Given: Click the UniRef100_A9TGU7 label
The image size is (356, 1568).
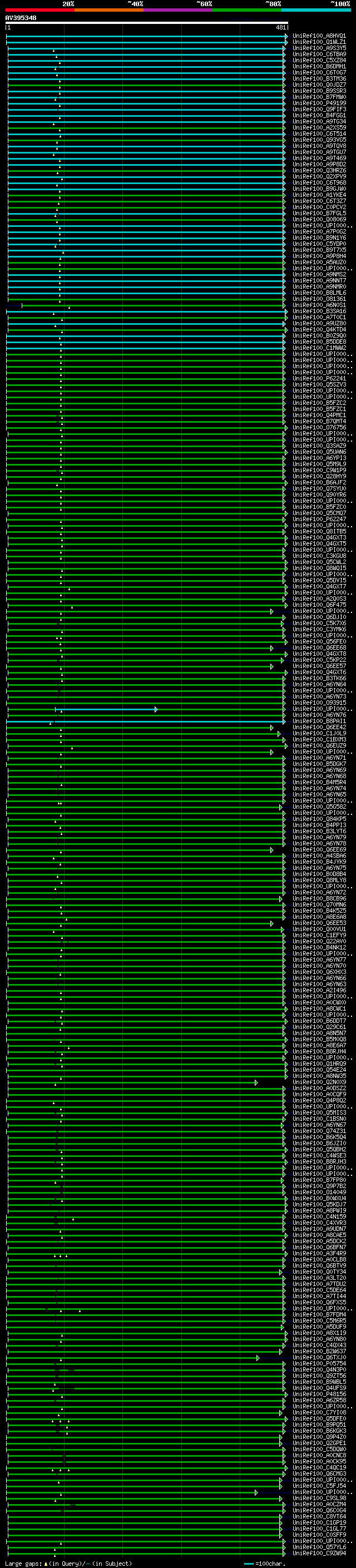Looking at the screenshot, I should click(x=319, y=152).
